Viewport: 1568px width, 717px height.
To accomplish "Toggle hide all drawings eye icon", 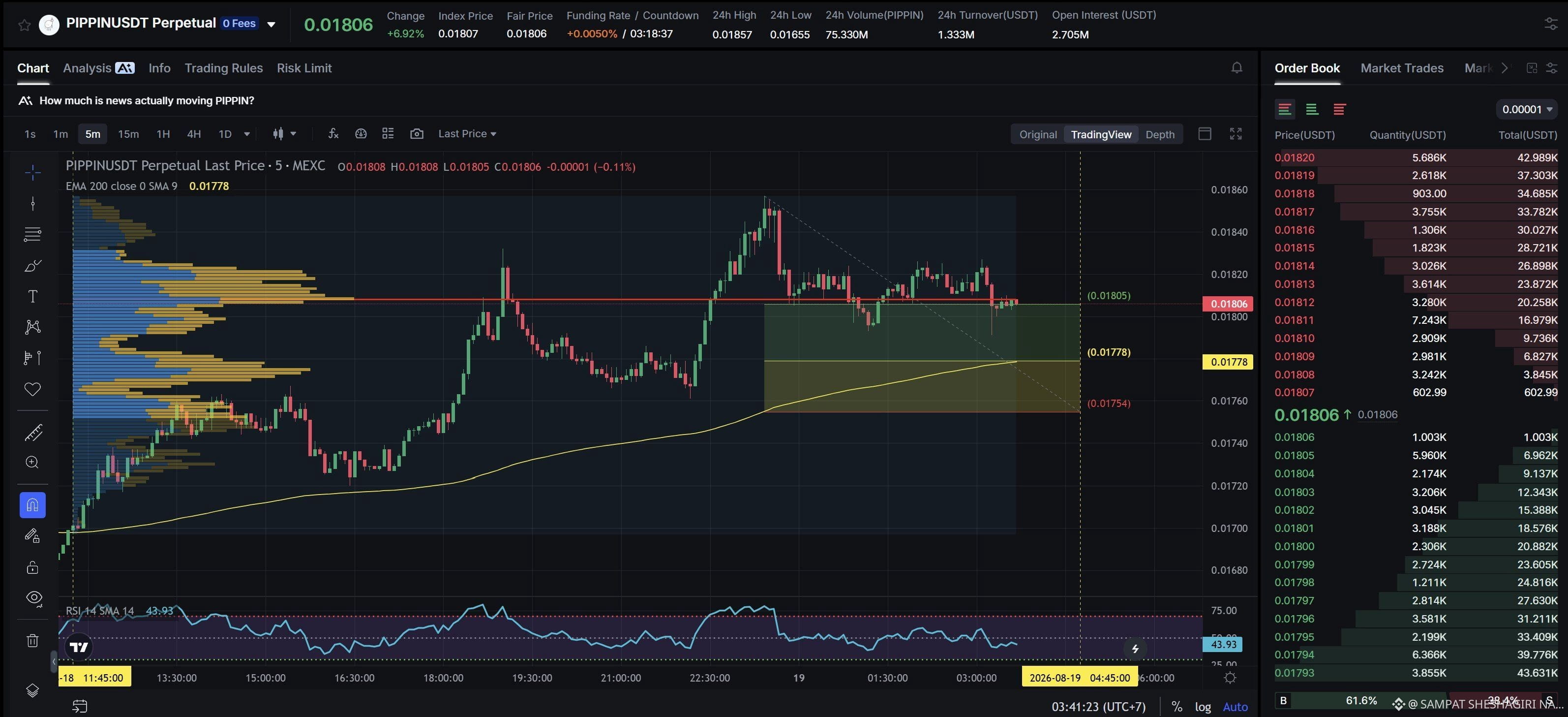I will pos(33,597).
